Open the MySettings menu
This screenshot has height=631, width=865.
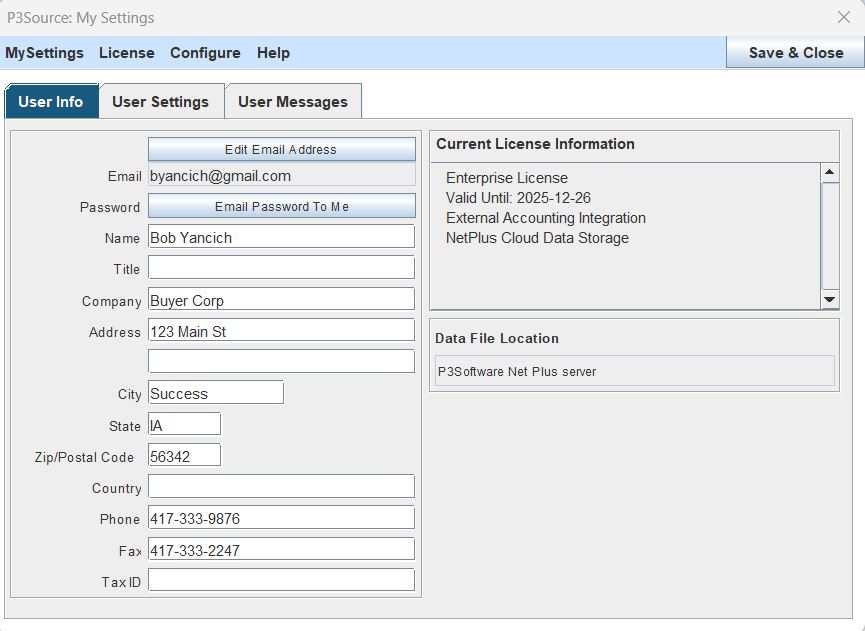(44, 53)
